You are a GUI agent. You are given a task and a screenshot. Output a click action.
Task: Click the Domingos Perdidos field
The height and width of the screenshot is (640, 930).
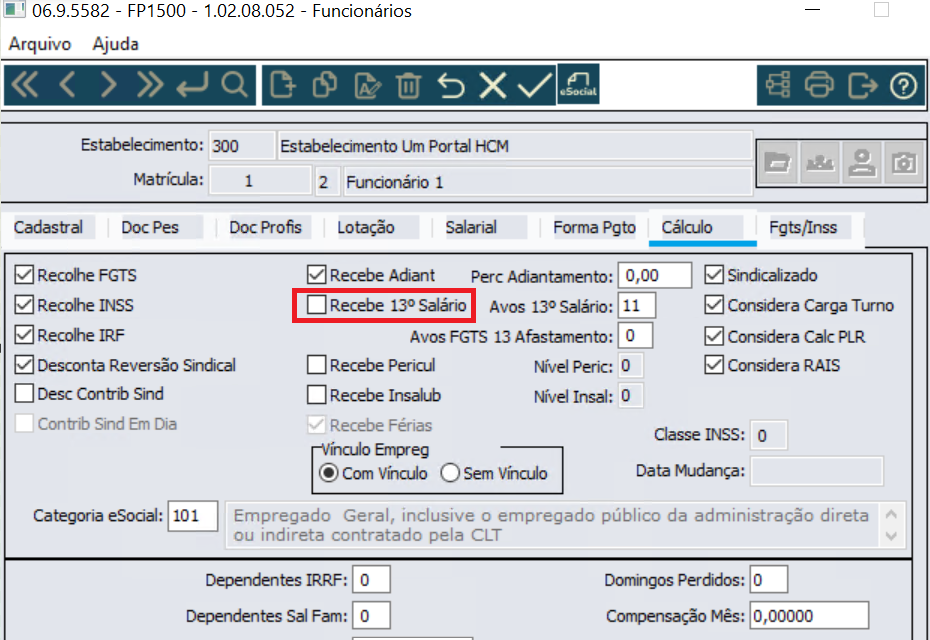pos(769,579)
